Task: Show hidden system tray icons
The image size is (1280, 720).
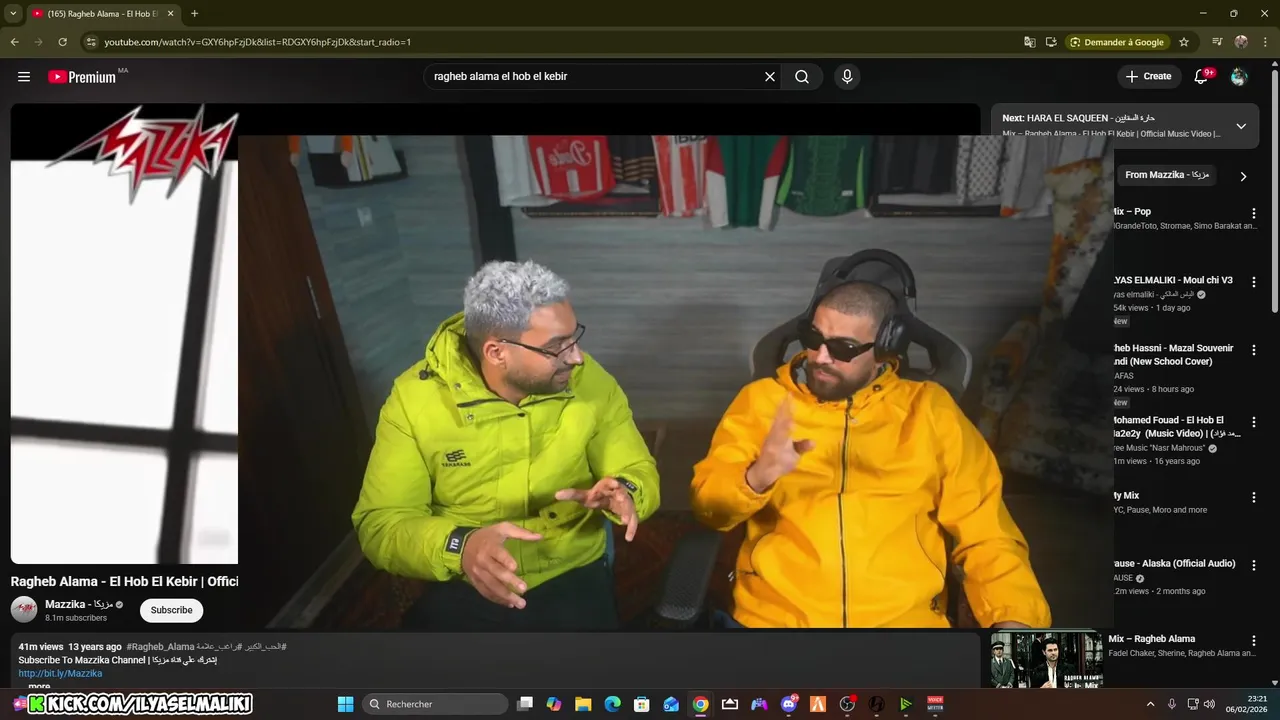Action: 1150,704
